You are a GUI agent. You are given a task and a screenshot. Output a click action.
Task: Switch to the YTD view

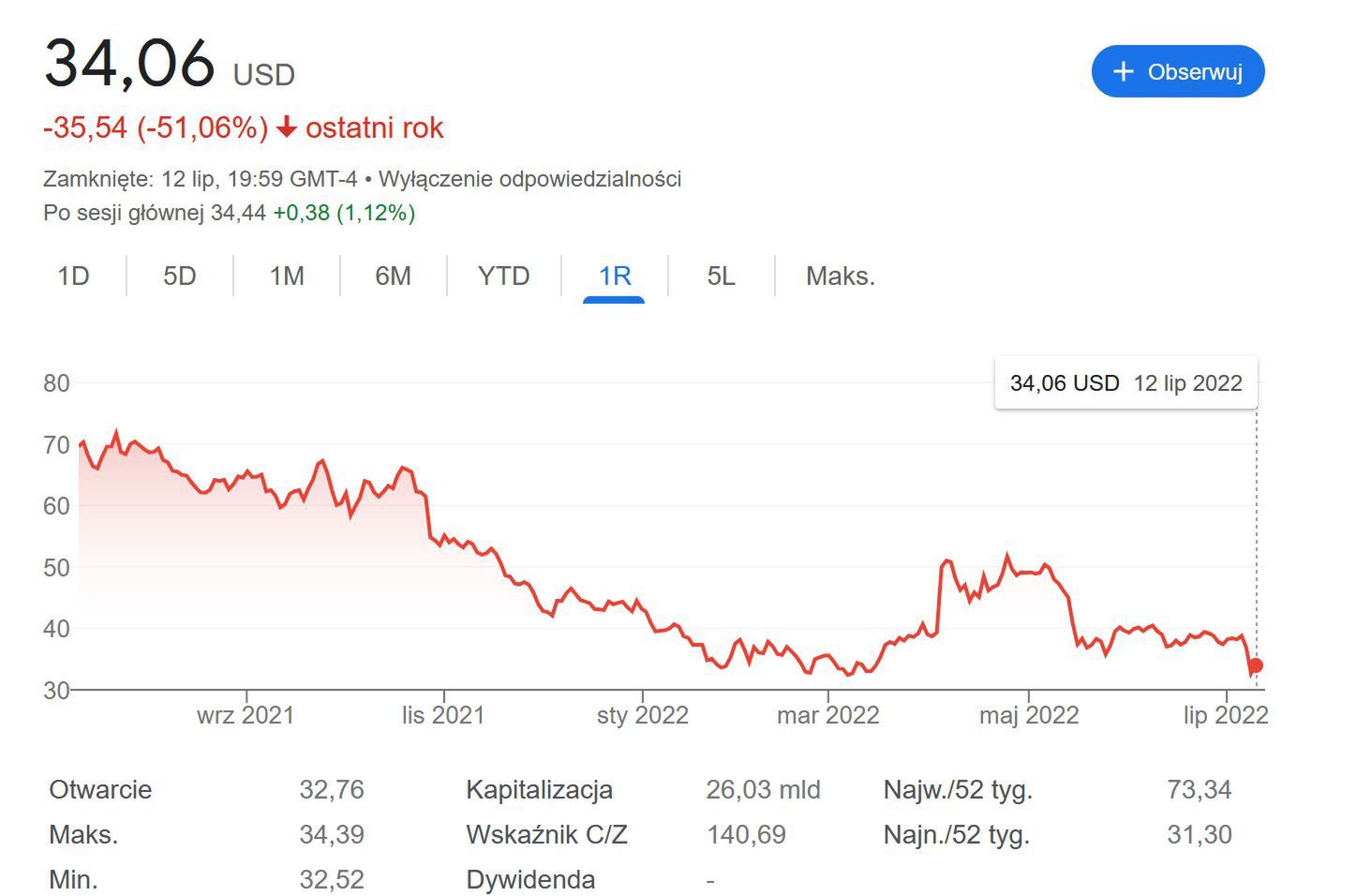pyautogui.click(x=503, y=276)
